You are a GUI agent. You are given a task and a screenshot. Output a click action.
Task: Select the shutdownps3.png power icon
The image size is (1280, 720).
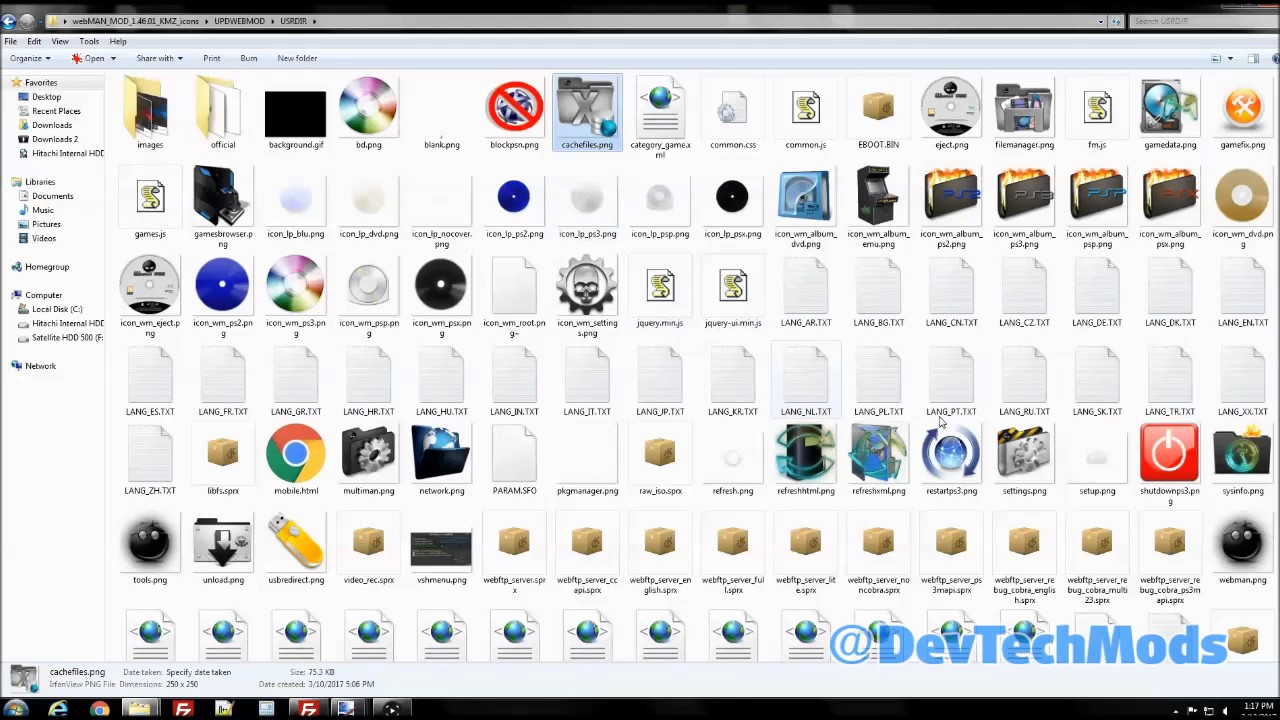[x=1169, y=453]
